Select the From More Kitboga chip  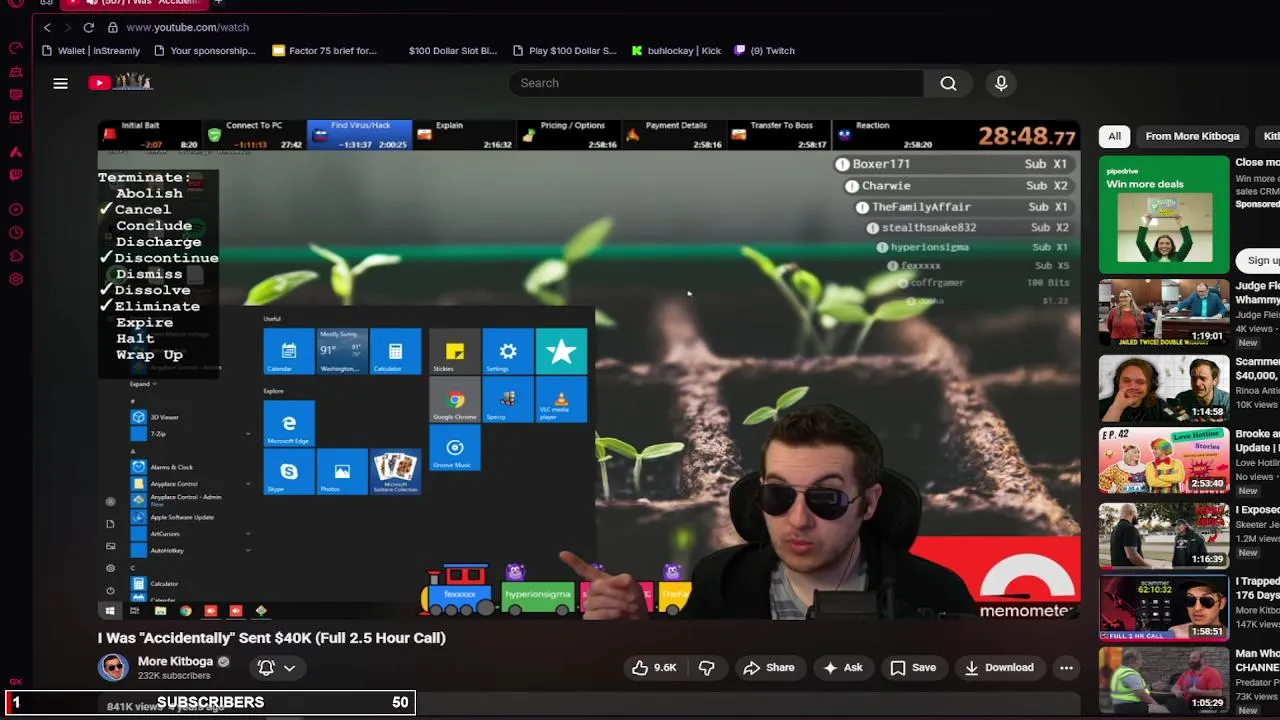point(1192,136)
